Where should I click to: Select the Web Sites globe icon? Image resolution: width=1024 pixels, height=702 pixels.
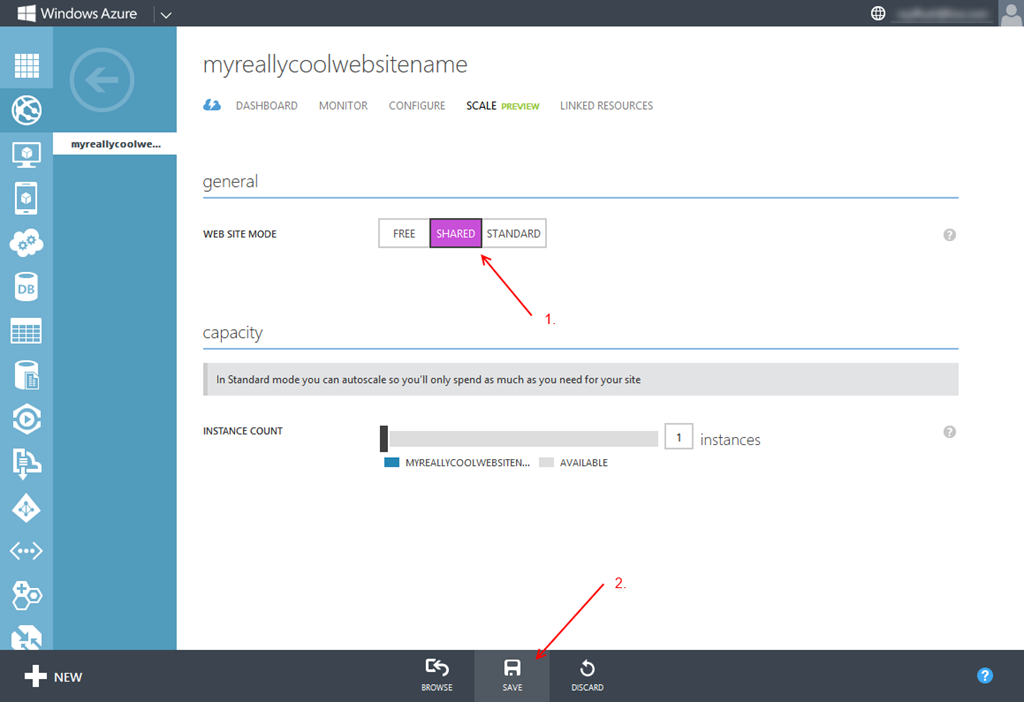pyautogui.click(x=26, y=110)
